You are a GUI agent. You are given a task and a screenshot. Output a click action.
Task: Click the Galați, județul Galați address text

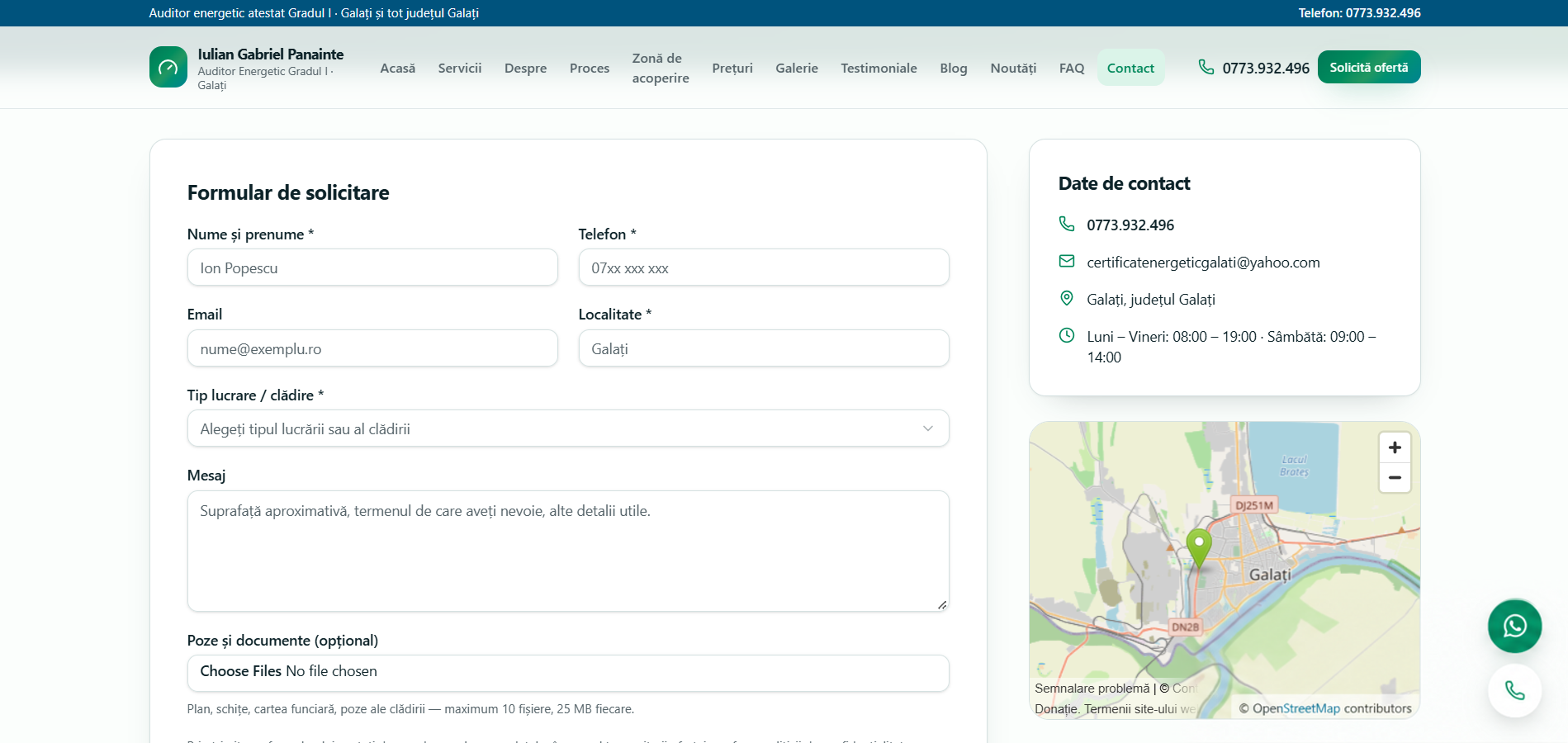(x=1151, y=300)
